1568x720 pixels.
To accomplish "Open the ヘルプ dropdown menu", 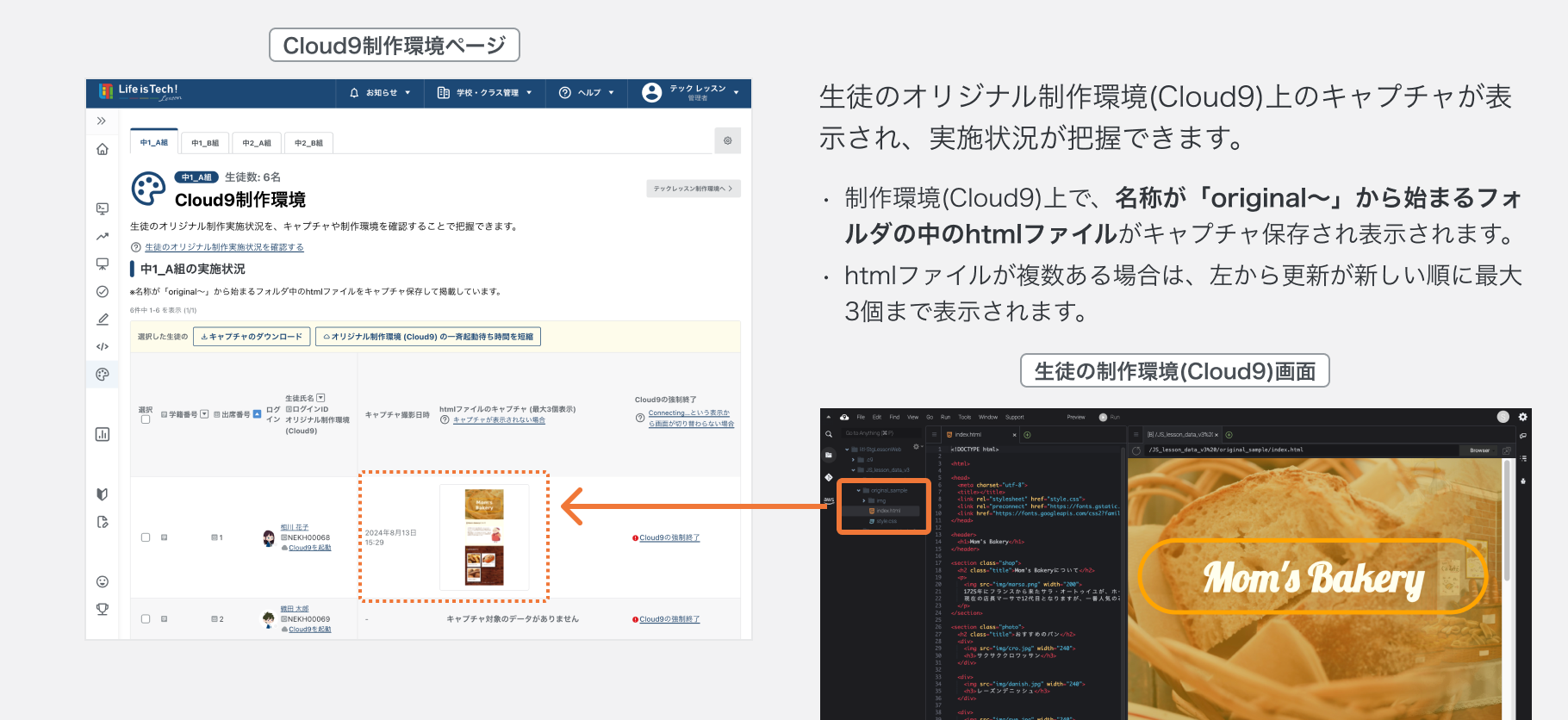I will (x=587, y=93).
